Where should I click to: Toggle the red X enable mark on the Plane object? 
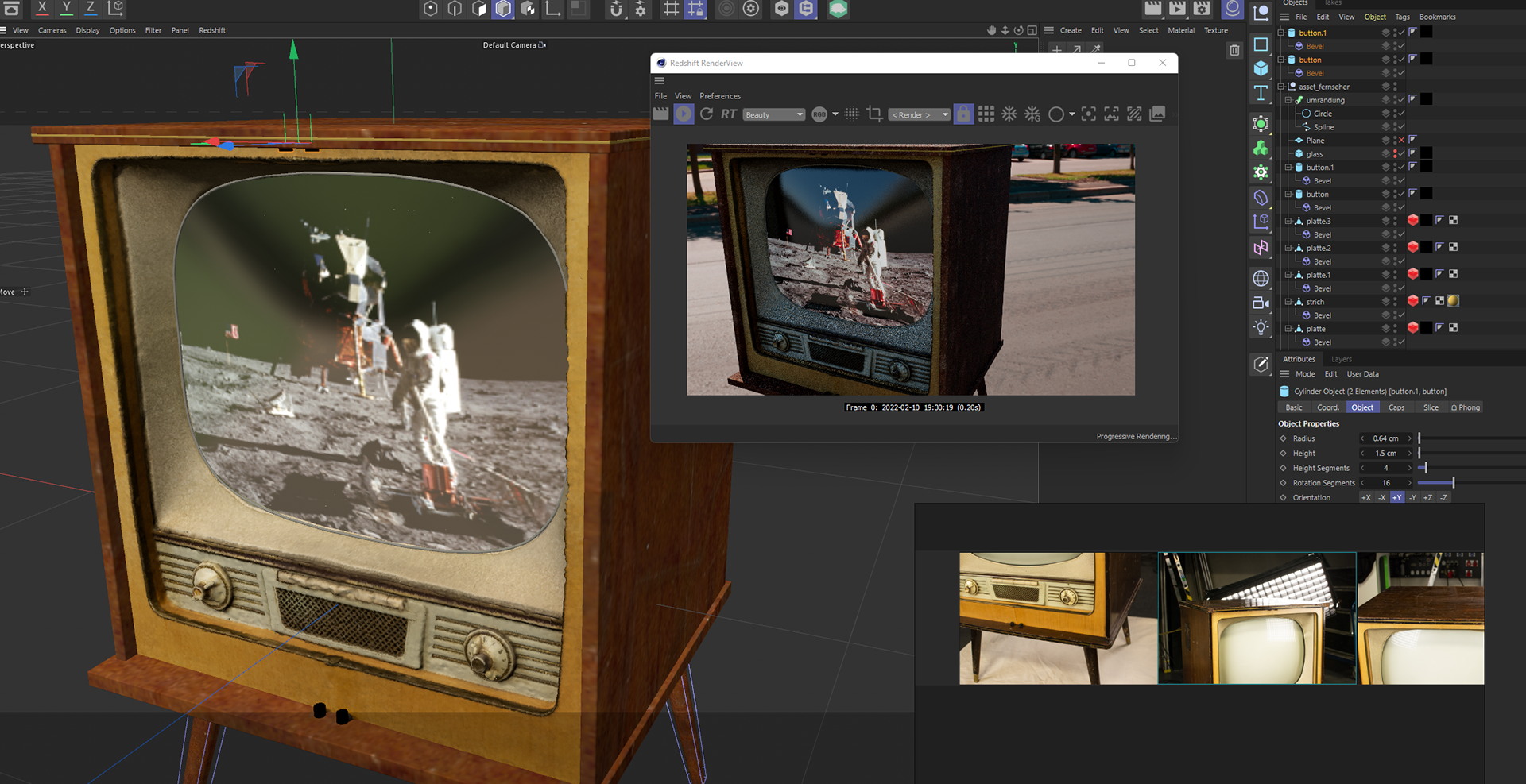coord(1401,141)
